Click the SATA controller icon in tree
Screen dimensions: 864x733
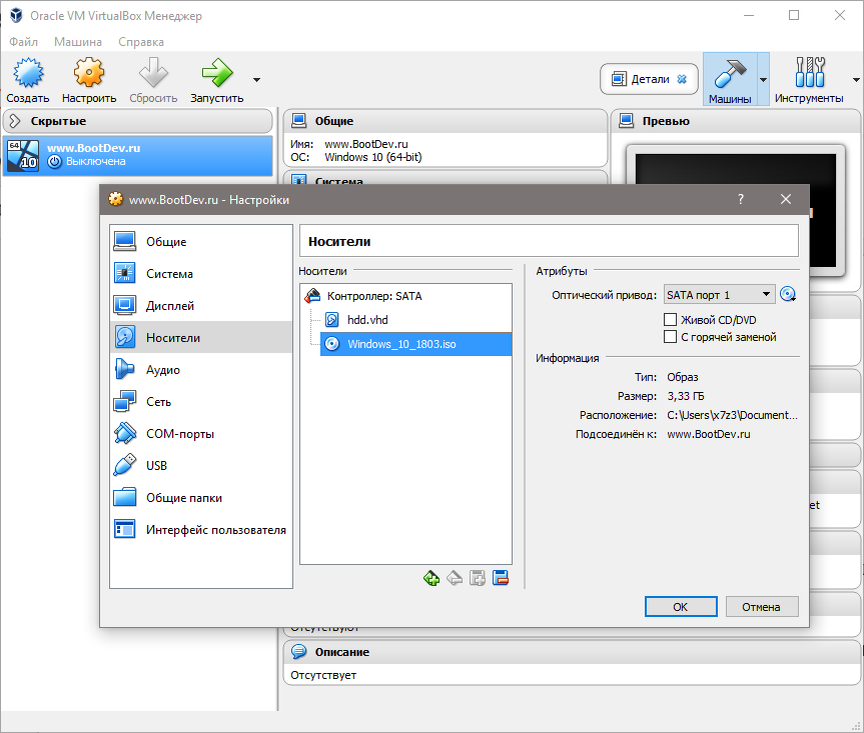[312, 296]
